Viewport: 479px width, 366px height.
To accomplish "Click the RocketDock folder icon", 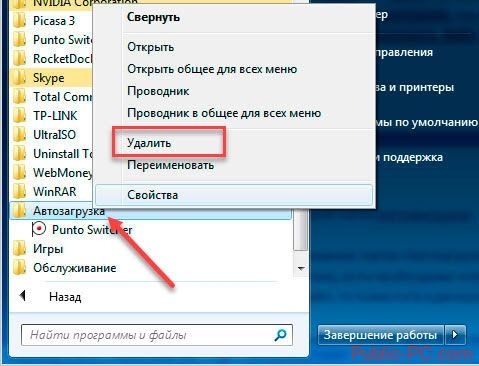I will pos(19,59).
